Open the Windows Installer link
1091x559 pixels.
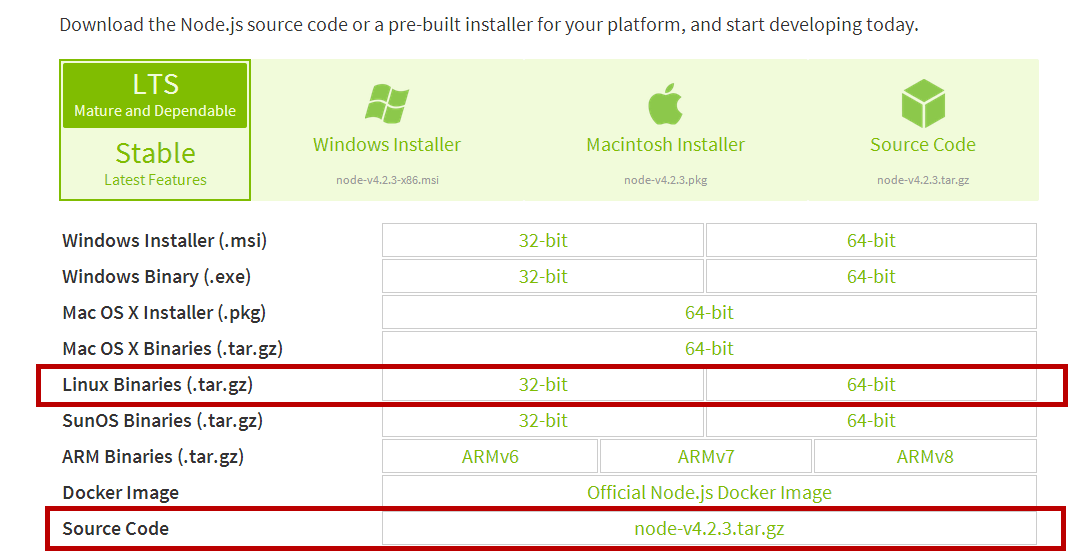point(387,145)
